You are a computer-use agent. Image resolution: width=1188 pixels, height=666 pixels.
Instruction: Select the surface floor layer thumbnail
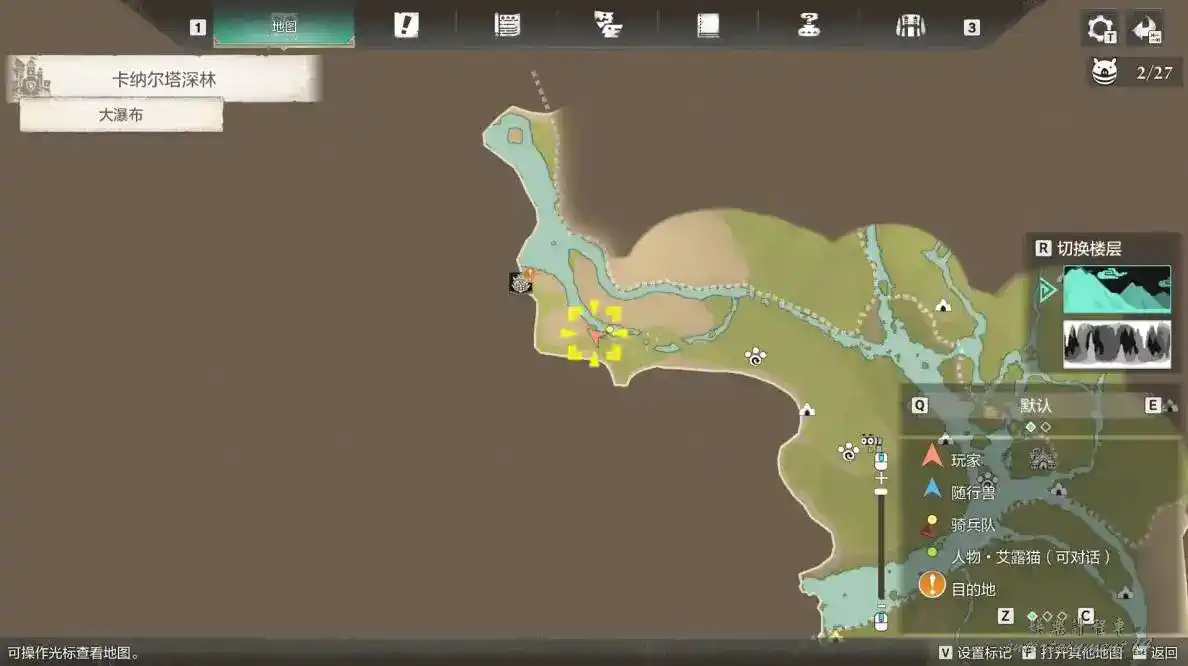(1116, 290)
